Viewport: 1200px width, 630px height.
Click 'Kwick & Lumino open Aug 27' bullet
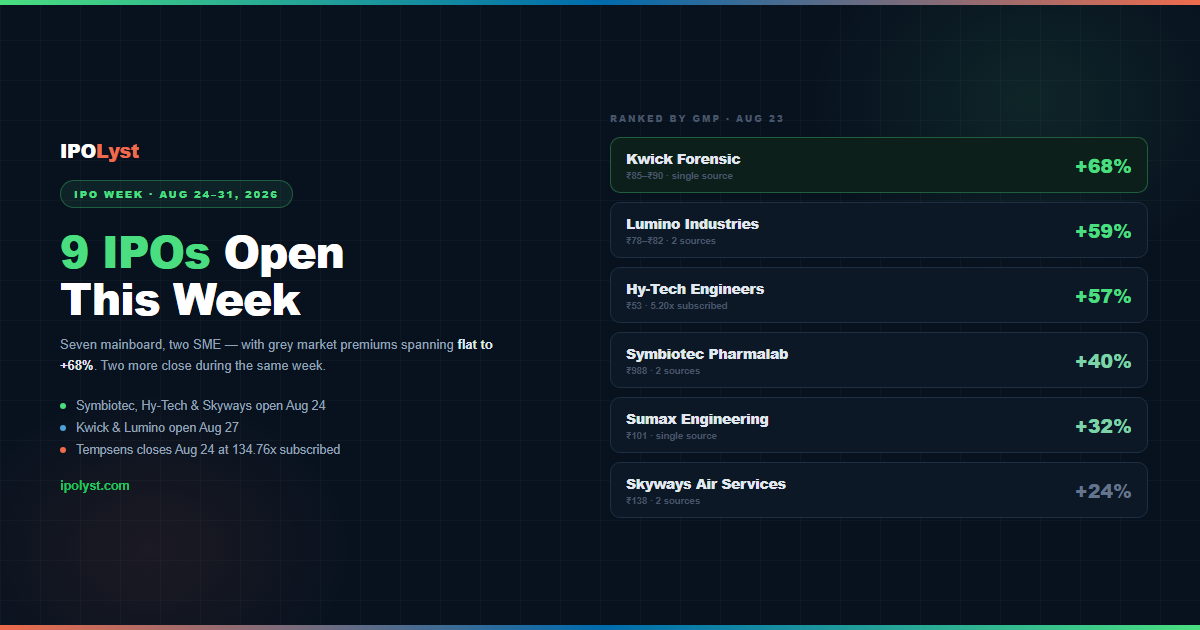(x=157, y=428)
